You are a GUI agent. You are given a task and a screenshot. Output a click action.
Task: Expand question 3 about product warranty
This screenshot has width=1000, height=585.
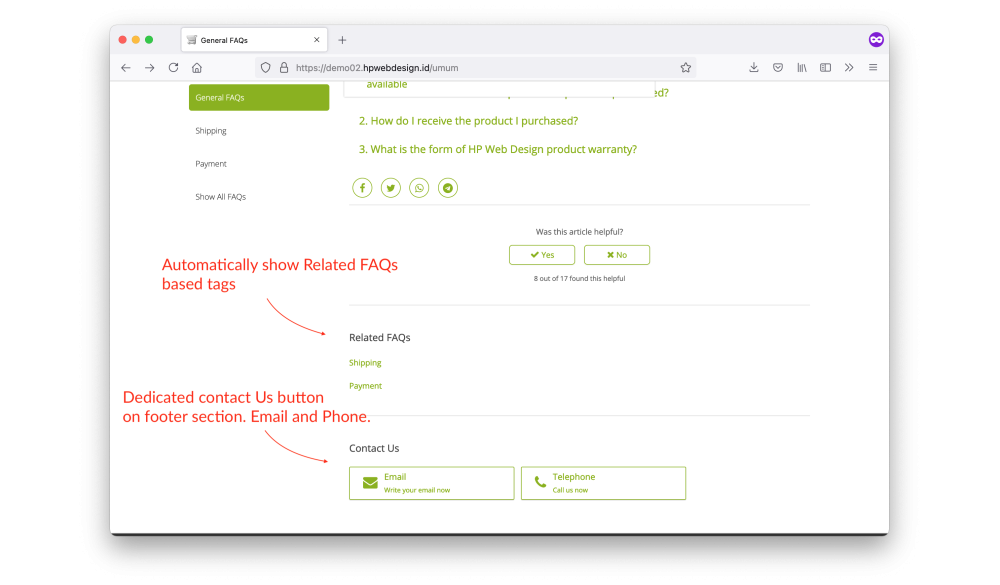(497, 149)
